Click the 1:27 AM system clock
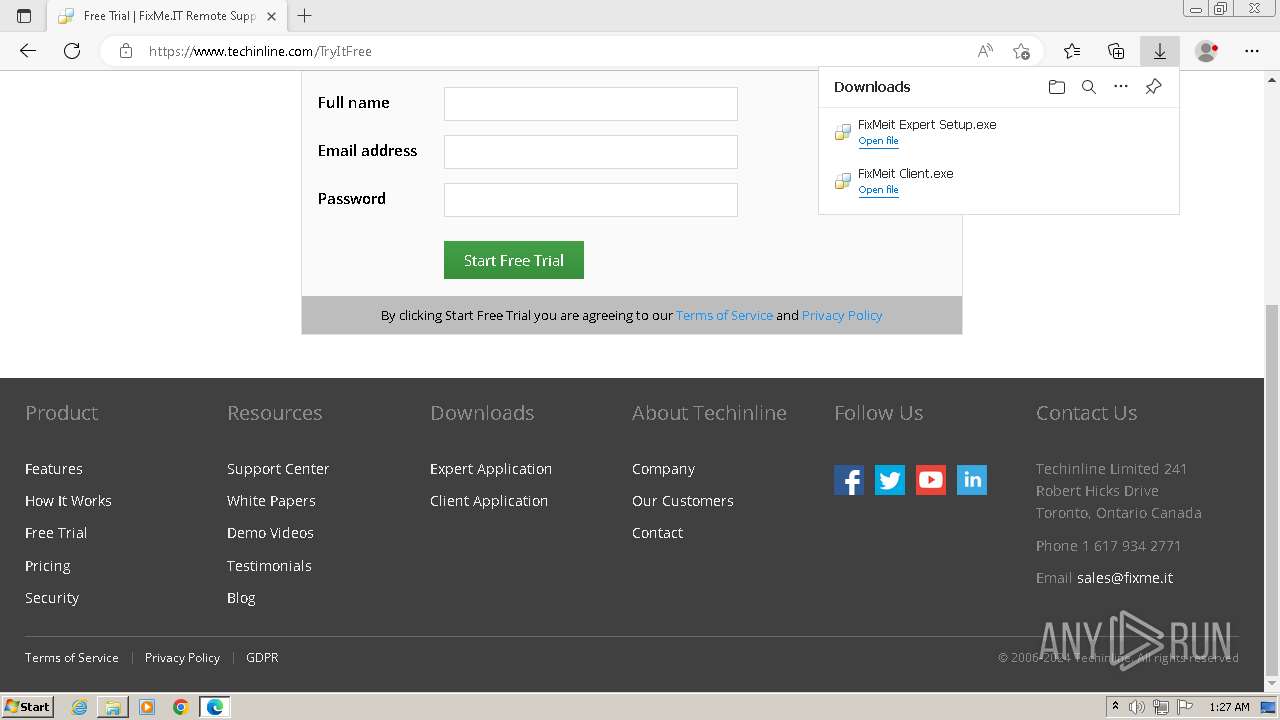The width and height of the screenshot is (1280, 720). point(1229,707)
